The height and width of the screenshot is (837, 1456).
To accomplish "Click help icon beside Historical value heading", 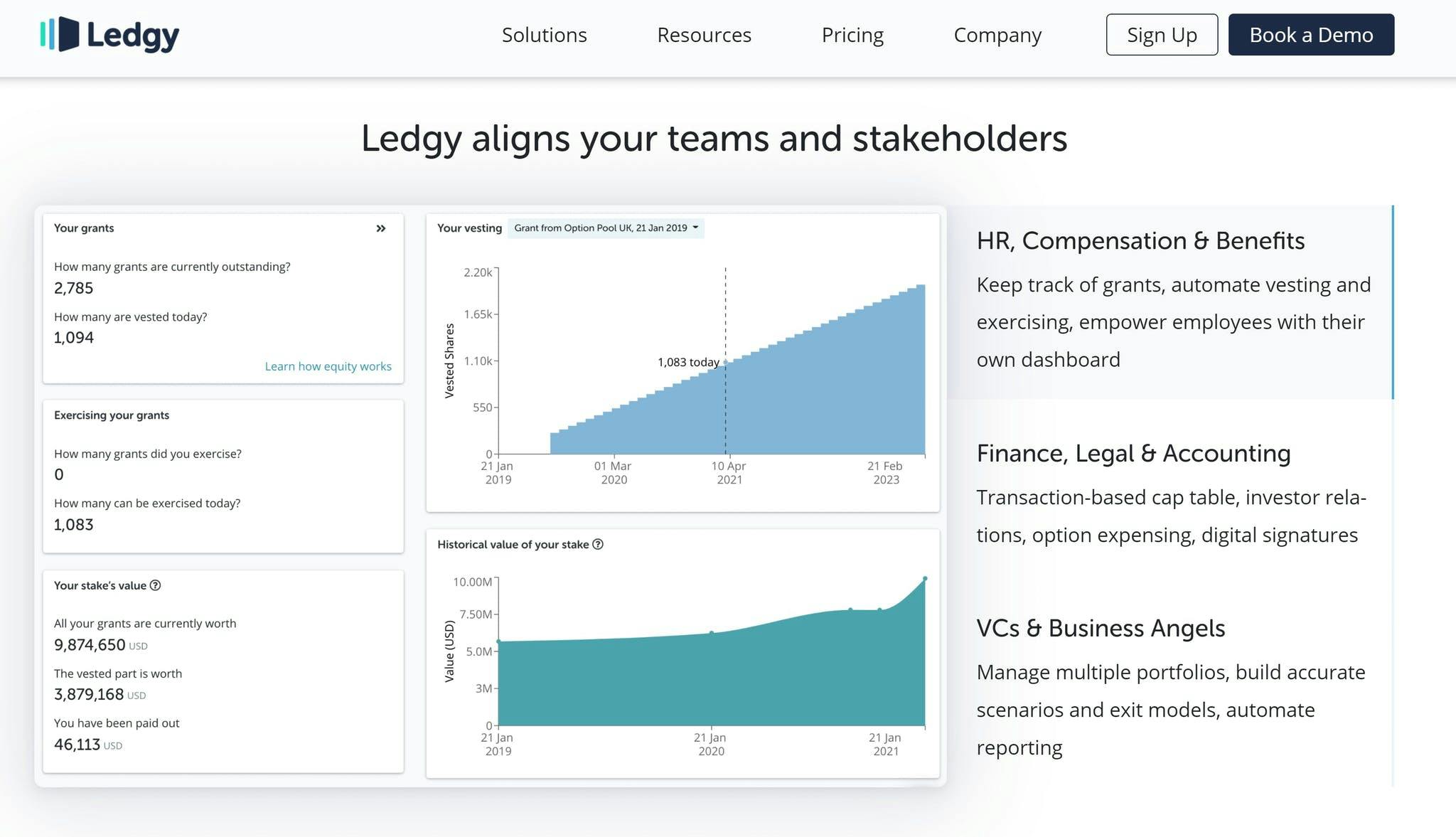I will (x=598, y=544).
